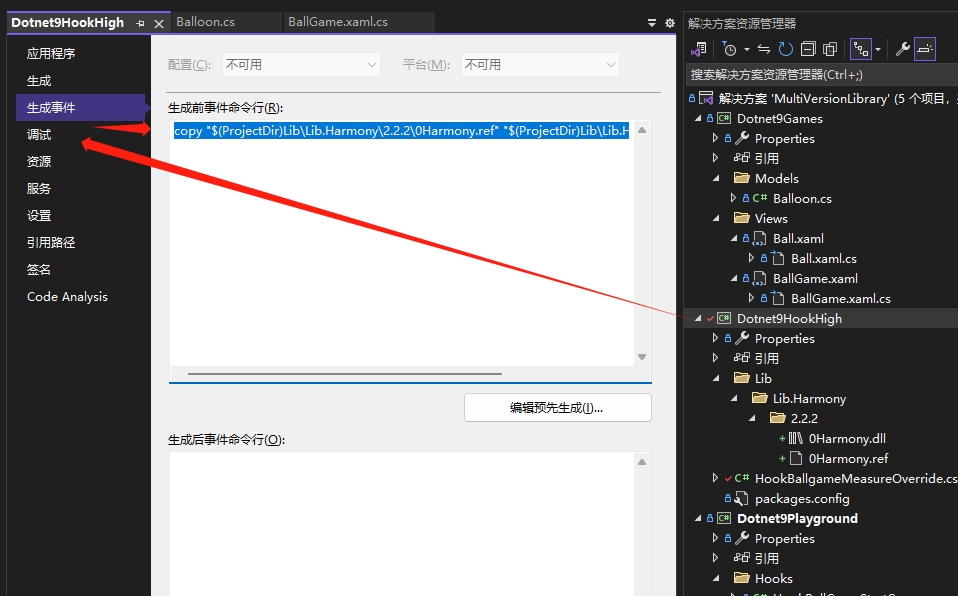
Task: Pin the Dotnet9HookHigh tab
Action: 141,23
